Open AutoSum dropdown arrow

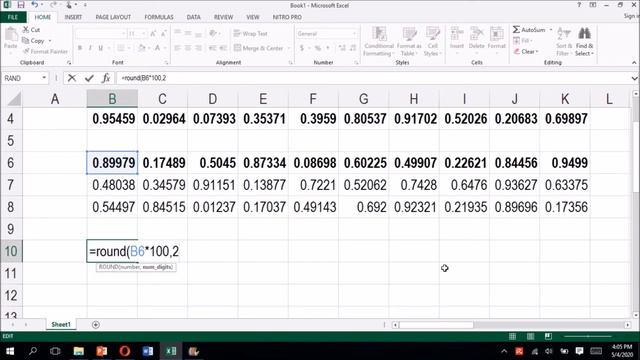(x=551, y=30)
